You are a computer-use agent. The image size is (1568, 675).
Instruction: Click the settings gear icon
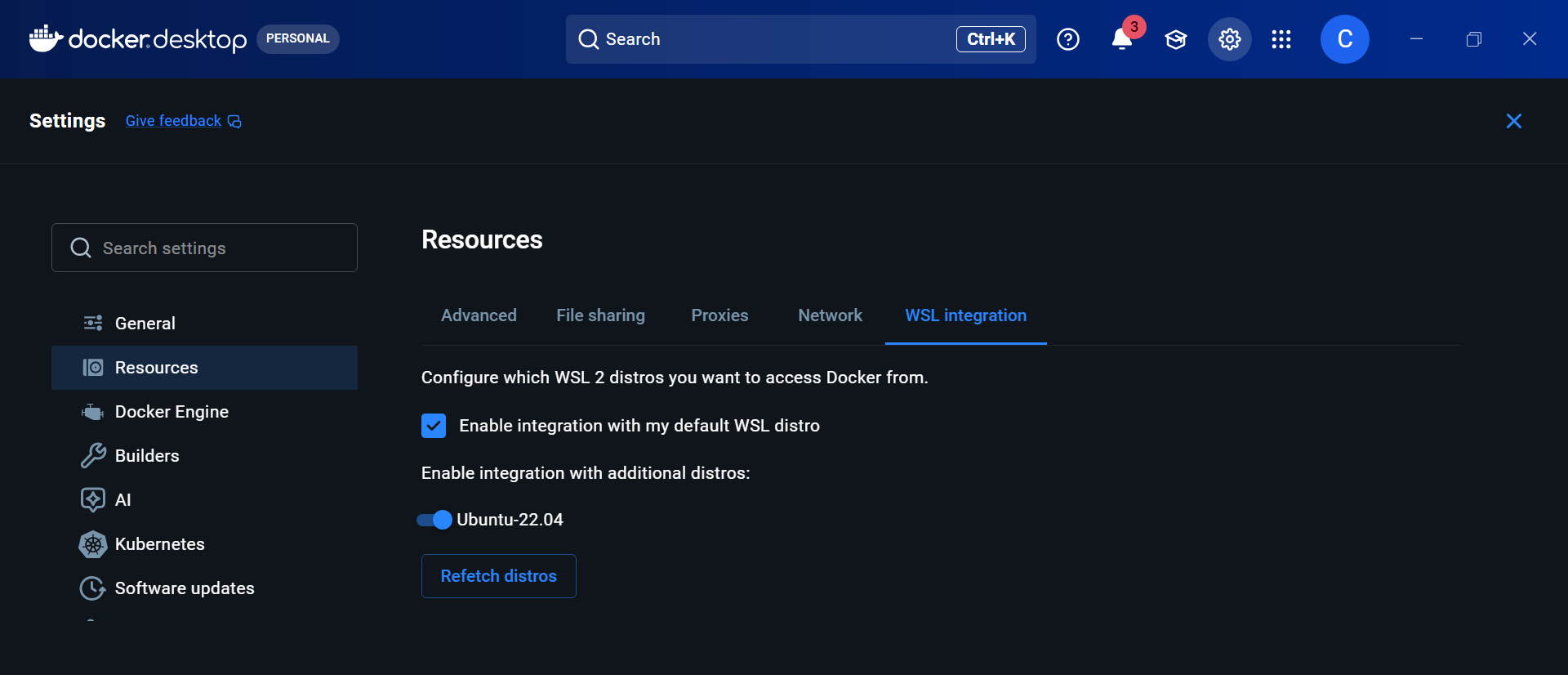(1229, 39)
